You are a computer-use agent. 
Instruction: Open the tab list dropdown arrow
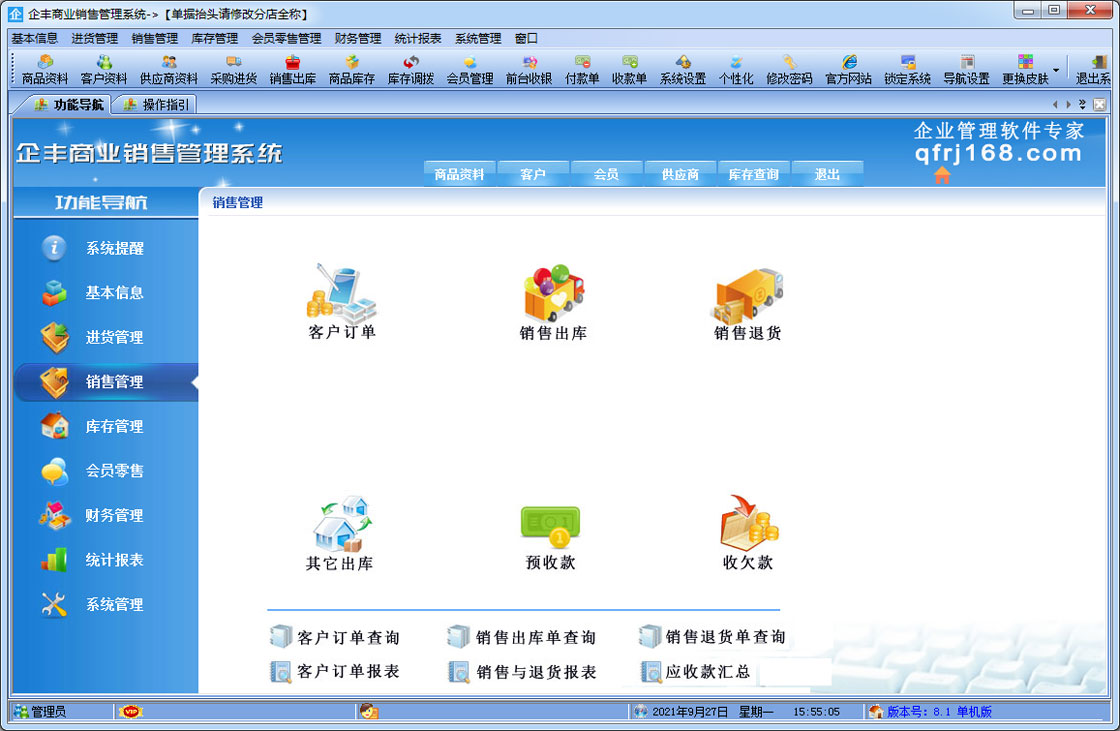coord(1082,104)
